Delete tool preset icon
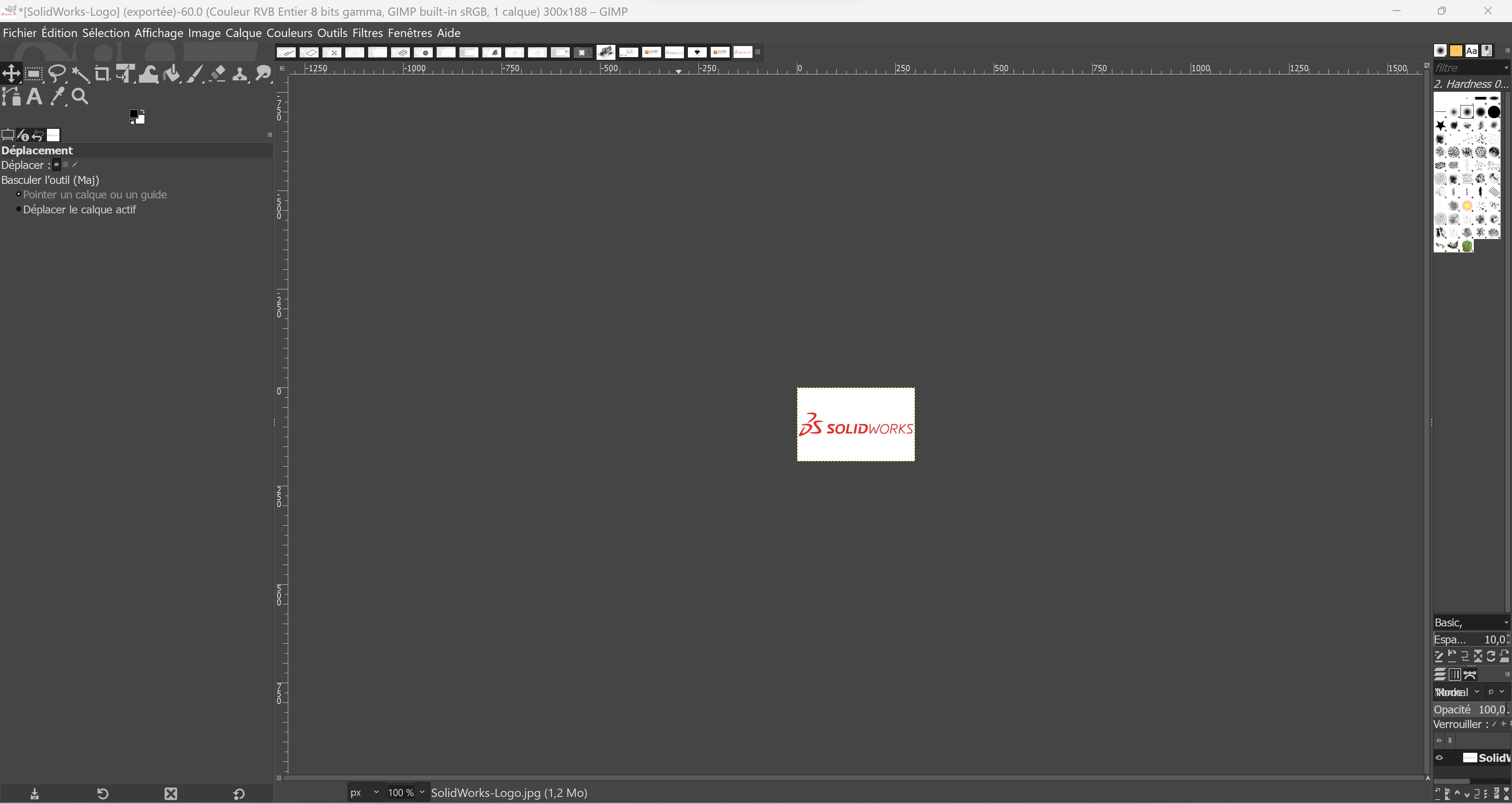The image size is (1512, 804). pos(171,794)
